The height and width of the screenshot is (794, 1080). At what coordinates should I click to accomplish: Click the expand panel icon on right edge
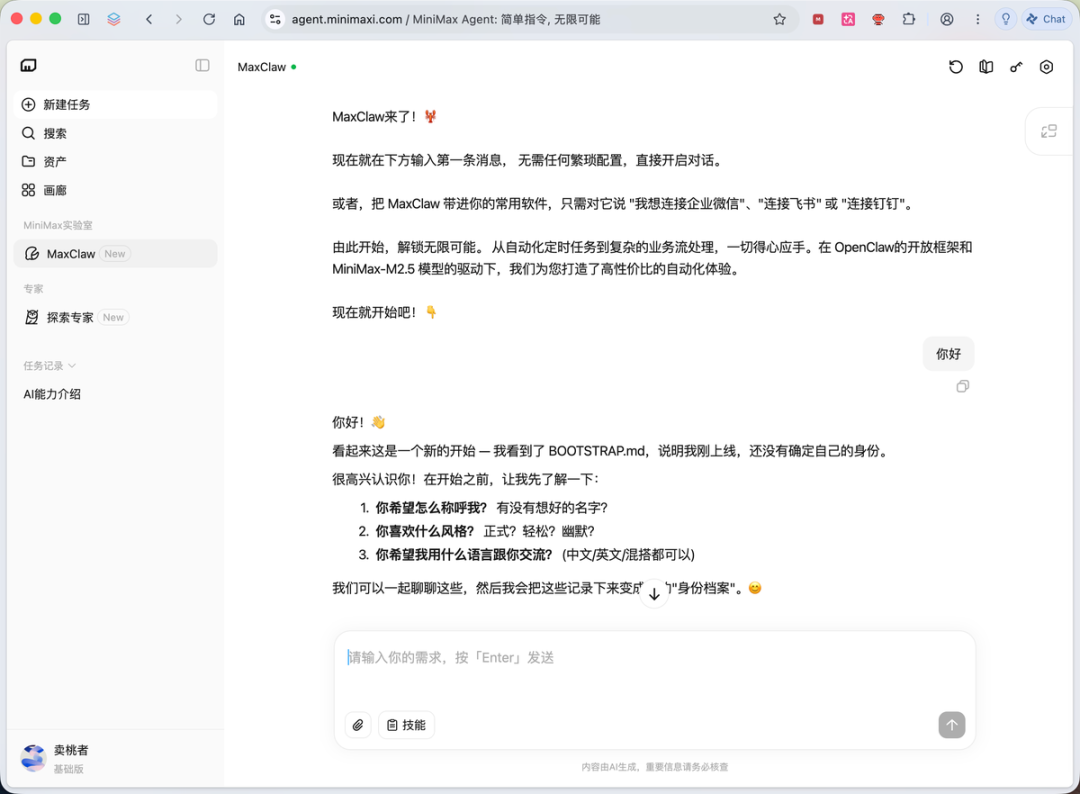(x=1049, y=132)
